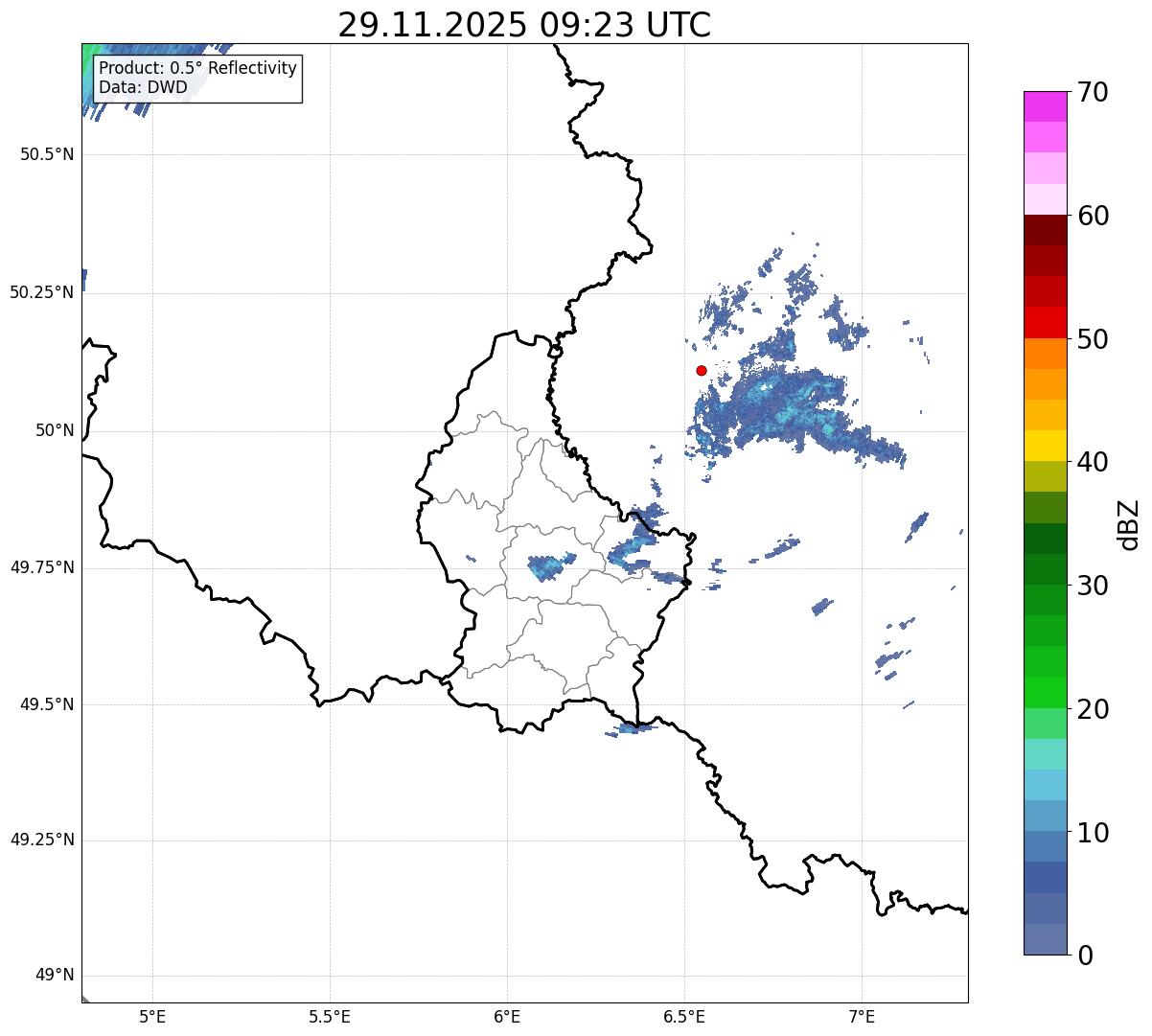Click the colorbar tick value 50
The image size is (1152, 1036).
1093,339
